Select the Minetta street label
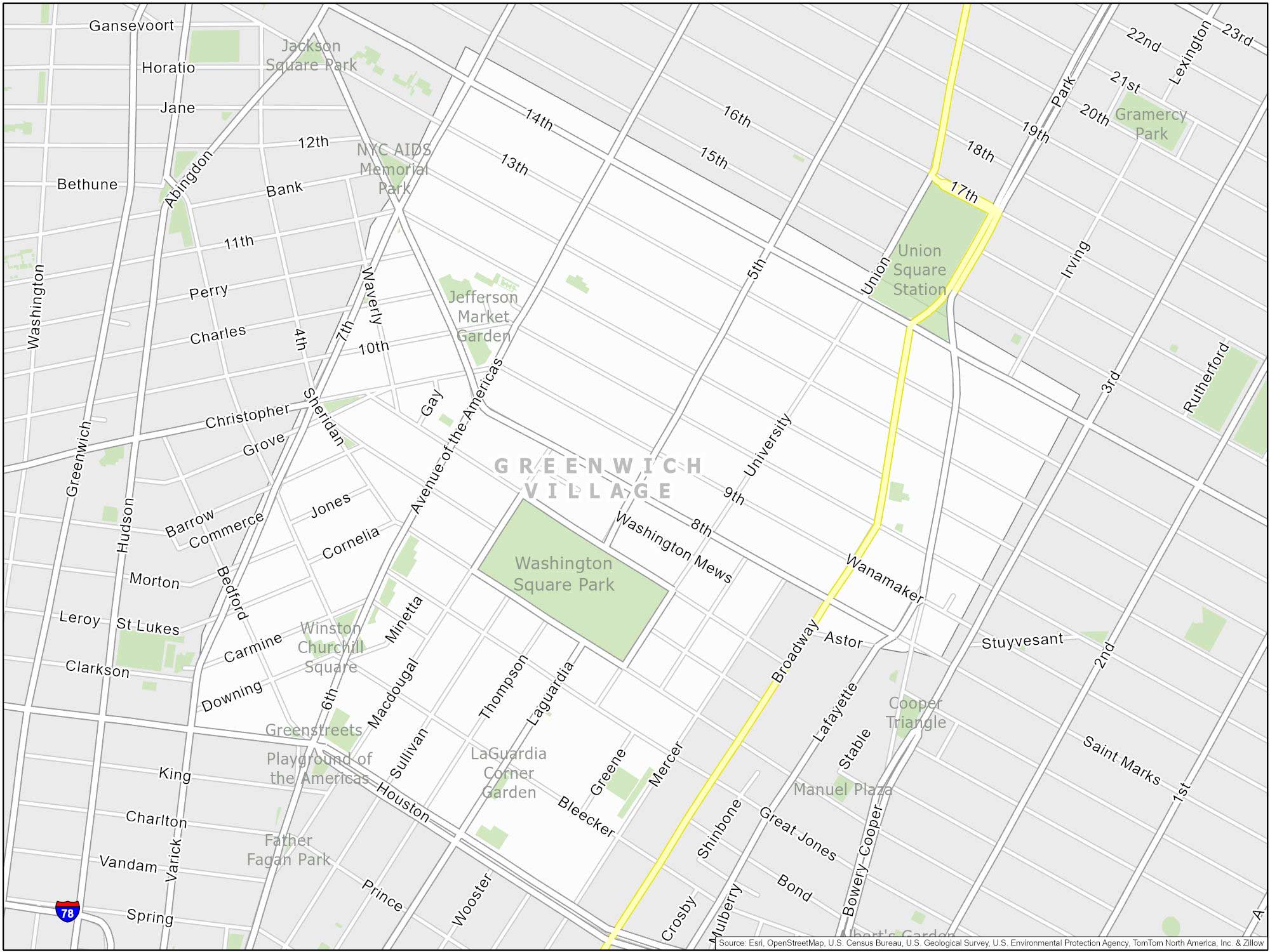Viewport: 1270px width, 952px height. [404, 619]
